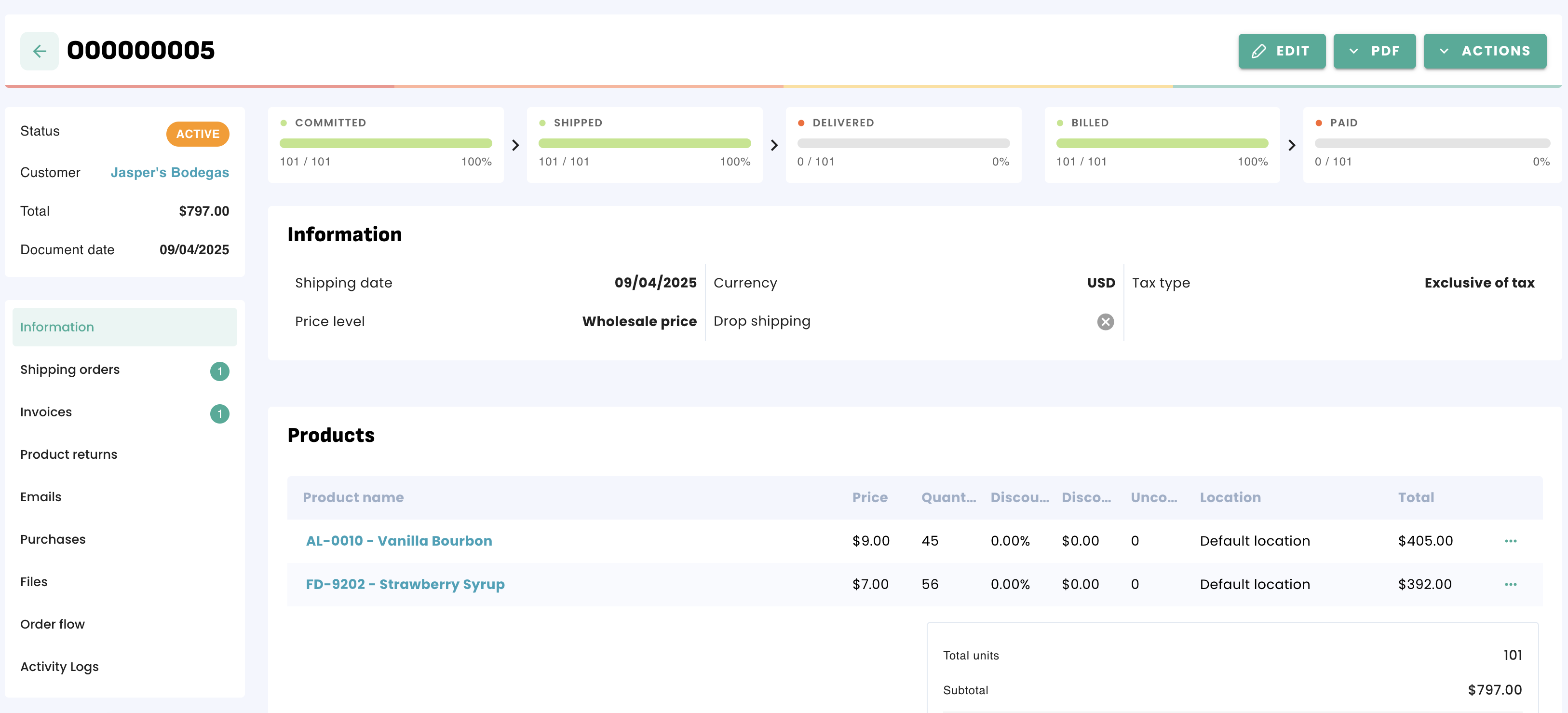Open the Order flow section

(53, 624)
